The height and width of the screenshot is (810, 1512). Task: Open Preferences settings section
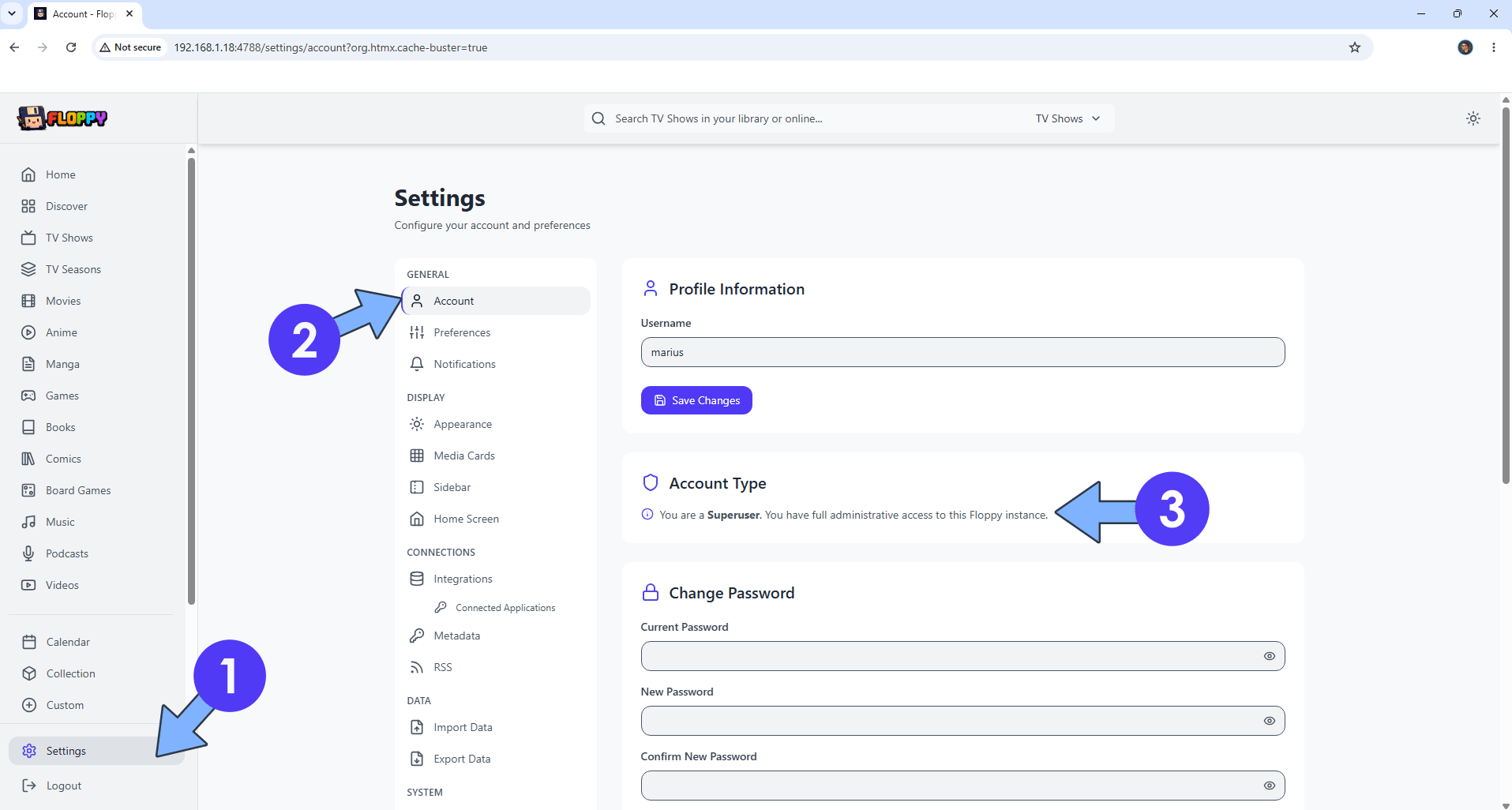click(x=496, y=332)
